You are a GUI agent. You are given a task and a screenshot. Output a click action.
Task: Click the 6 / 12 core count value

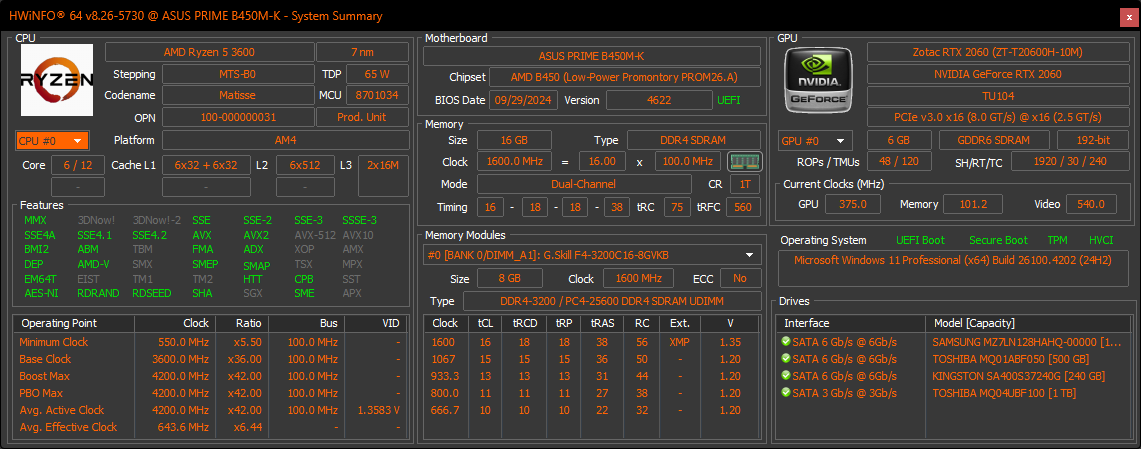click(78, 165)
